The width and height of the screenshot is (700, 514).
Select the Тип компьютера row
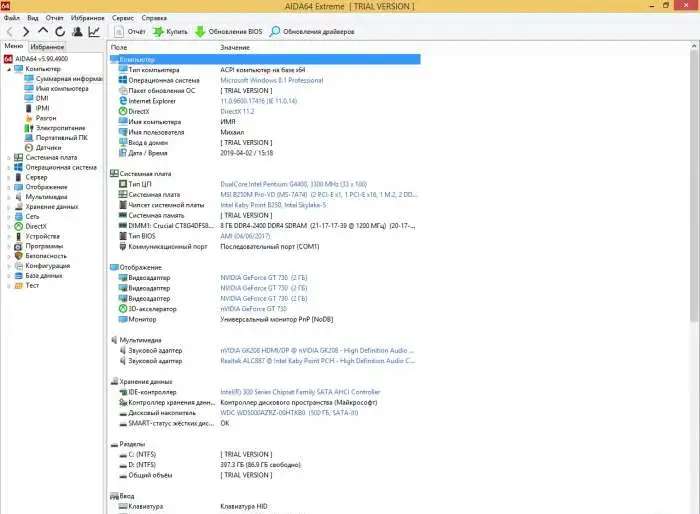[265, 70]
